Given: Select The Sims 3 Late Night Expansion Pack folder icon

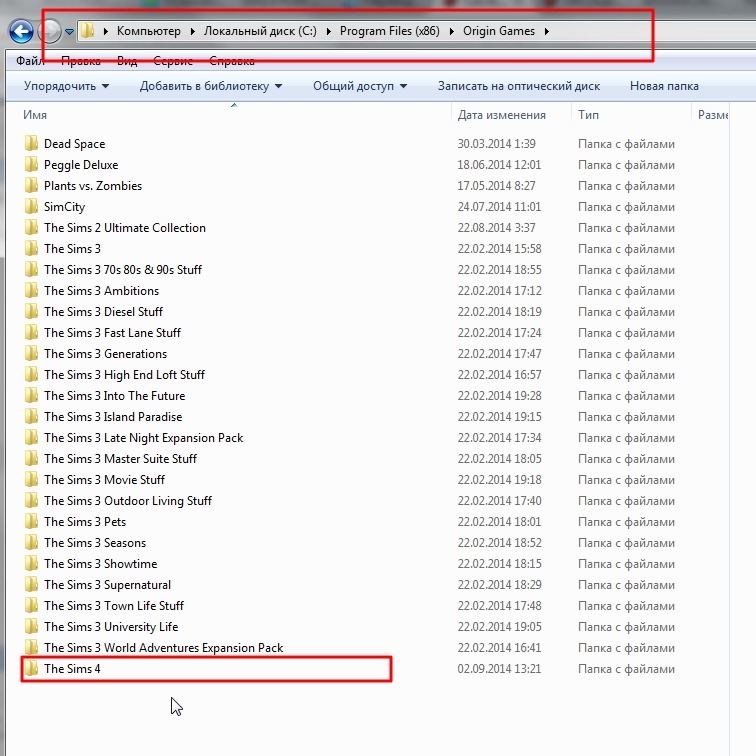Looking at the screenshot, I should [31, 437].
